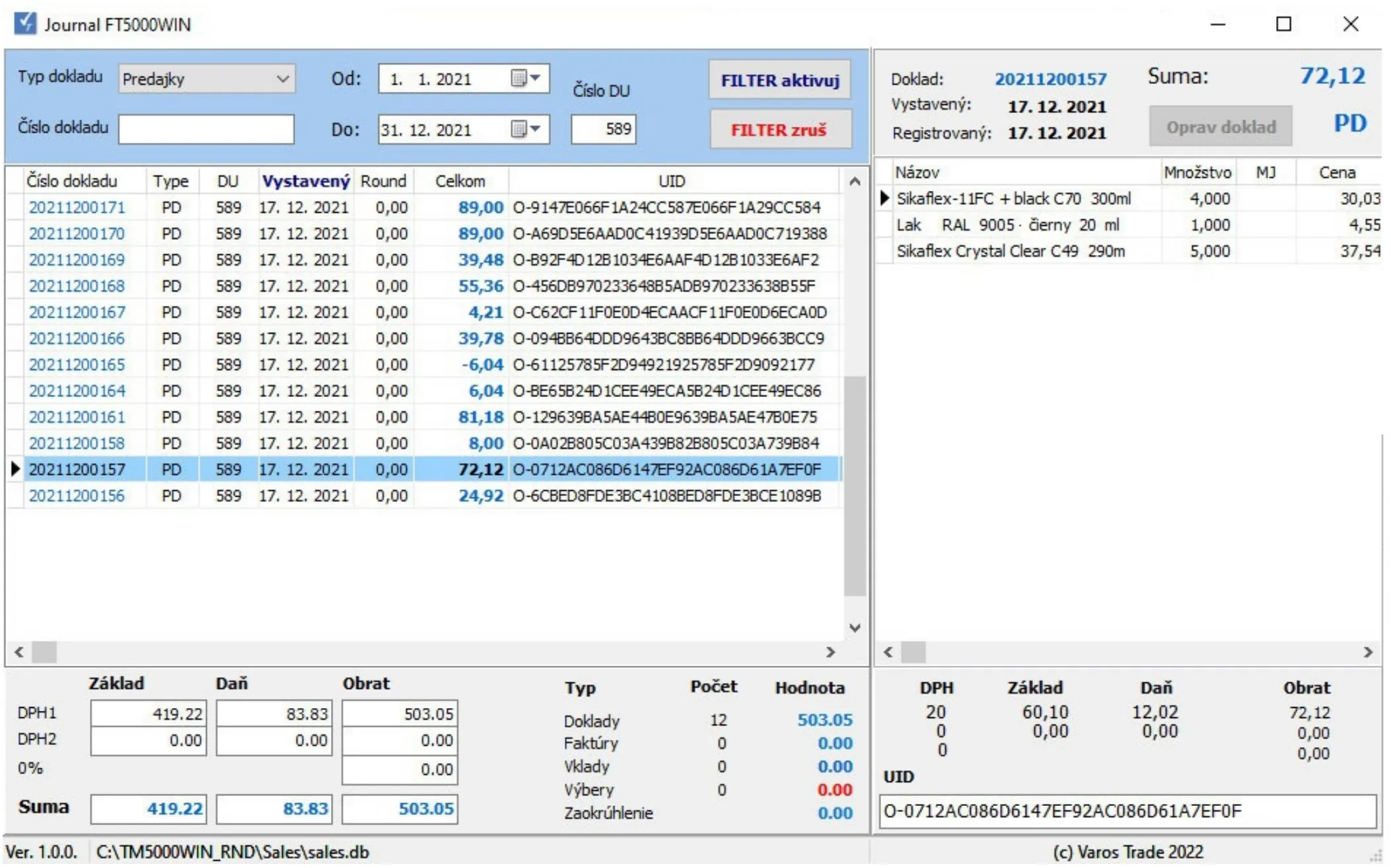The image size is (1391, 868).
Task: Expand the Typ dokladu Predajky dropdown
Action: 283,79
